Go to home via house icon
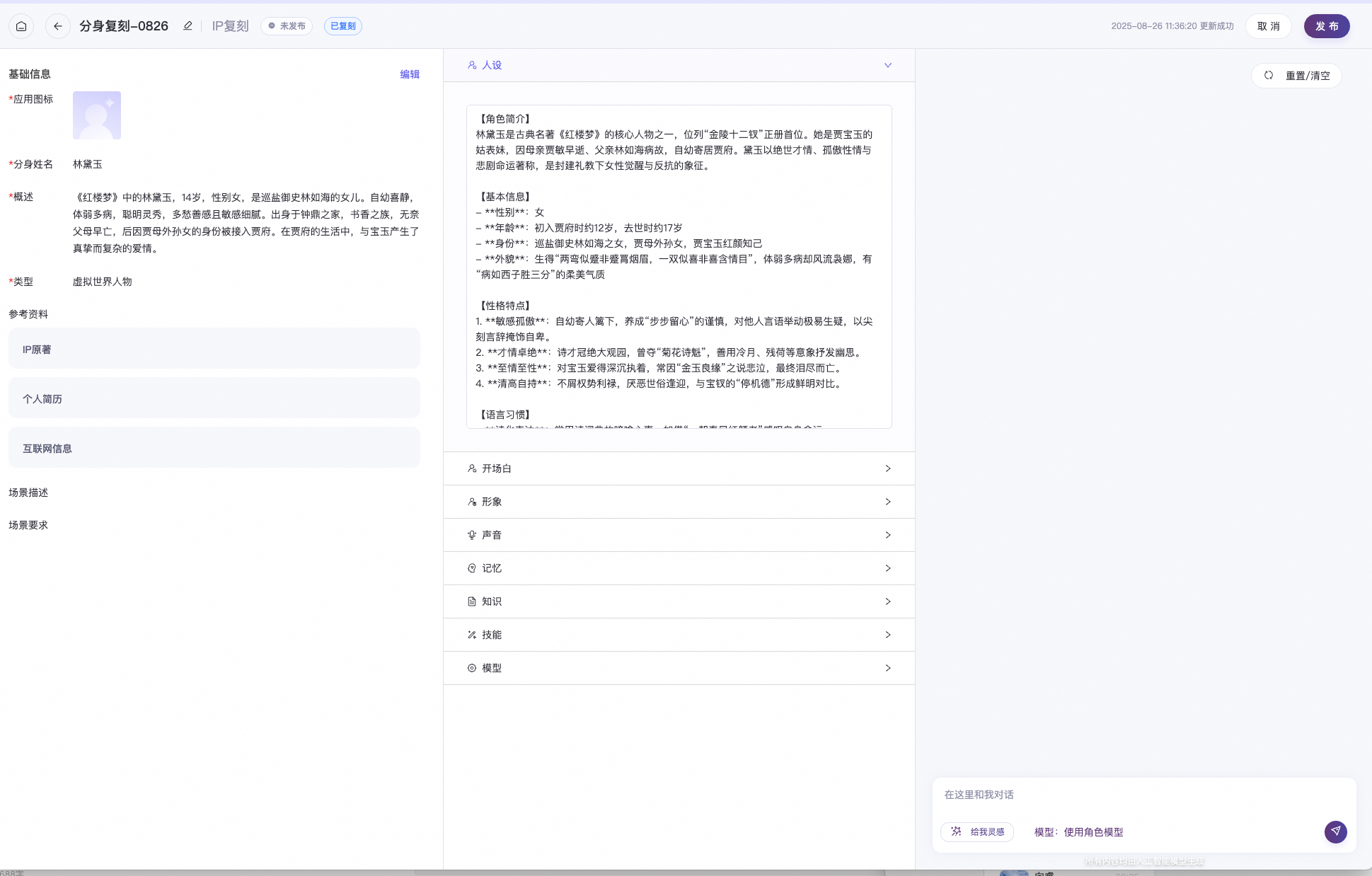Viewport: 1372px width, 876px height. 21,26
